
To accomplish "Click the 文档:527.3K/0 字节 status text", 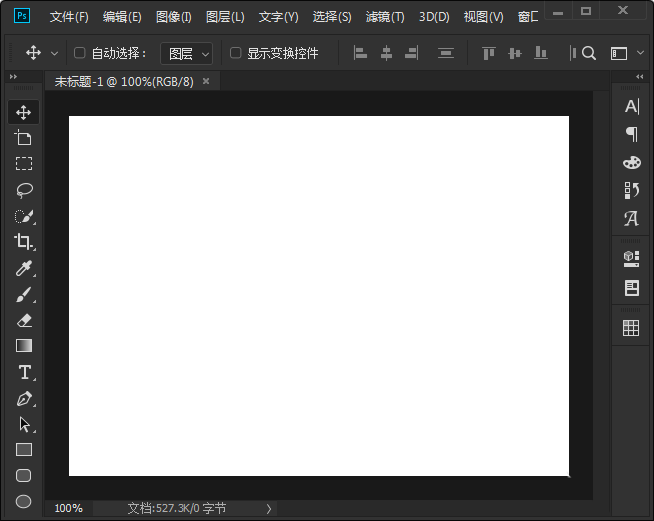I will click(x=177, y=508).
